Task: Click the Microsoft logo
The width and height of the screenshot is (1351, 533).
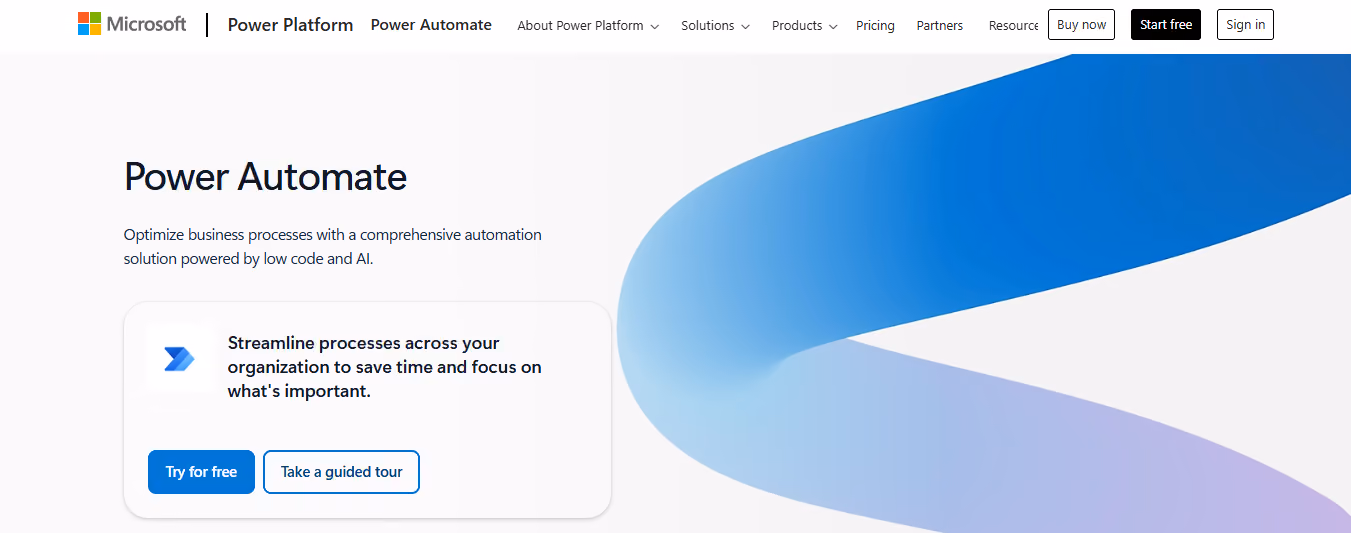Action: pos(132,24)
